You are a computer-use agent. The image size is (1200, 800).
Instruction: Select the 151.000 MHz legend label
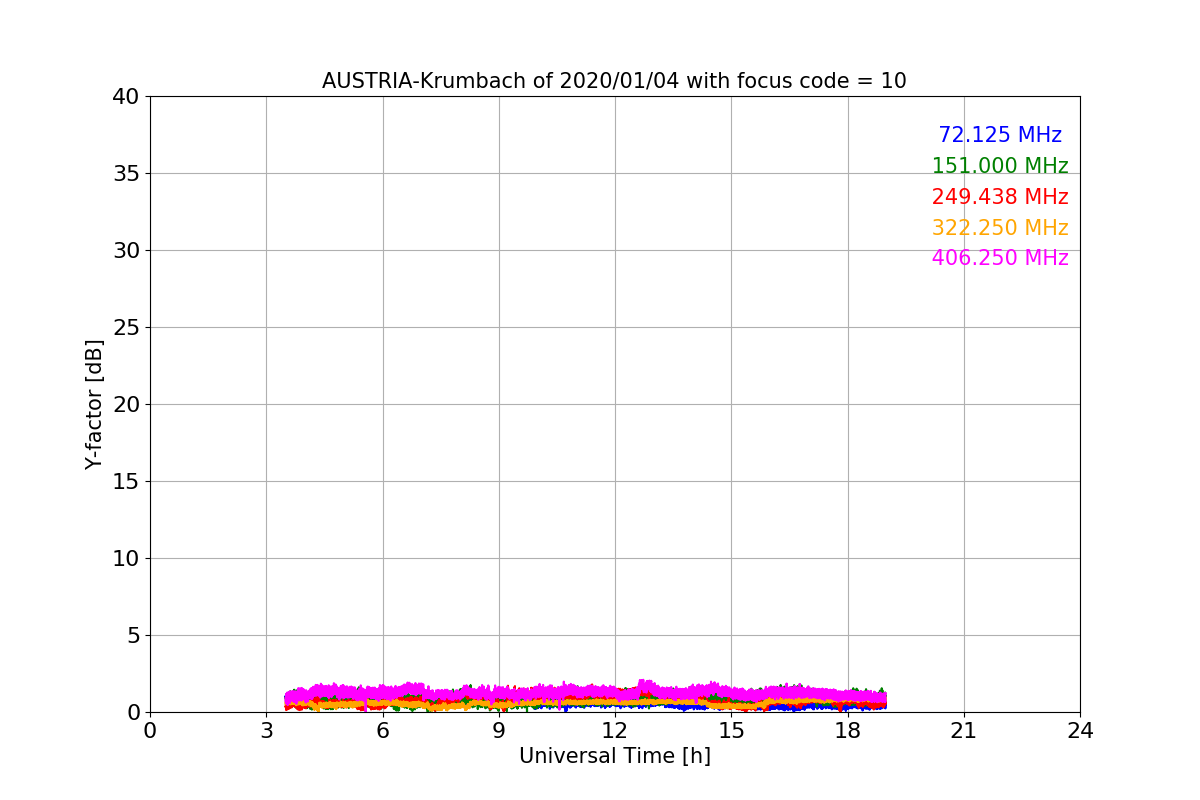(x=1000, y=166)
